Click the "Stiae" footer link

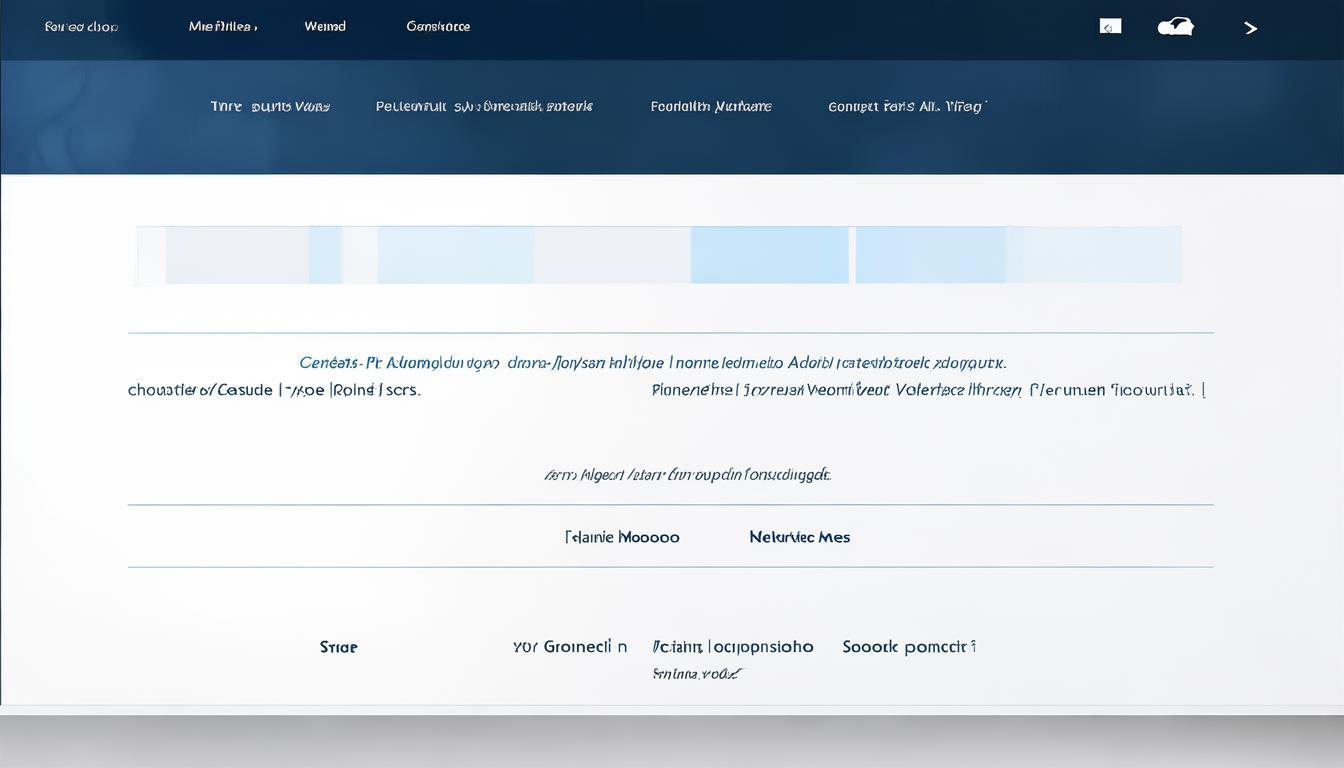(x=338, y=647)
